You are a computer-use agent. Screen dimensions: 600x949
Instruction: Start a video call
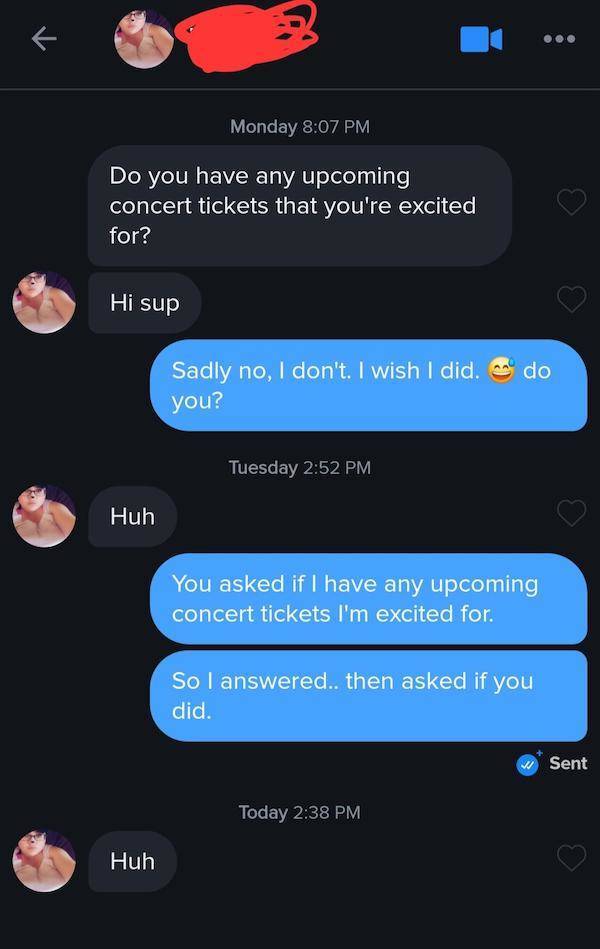click(480, 39)
